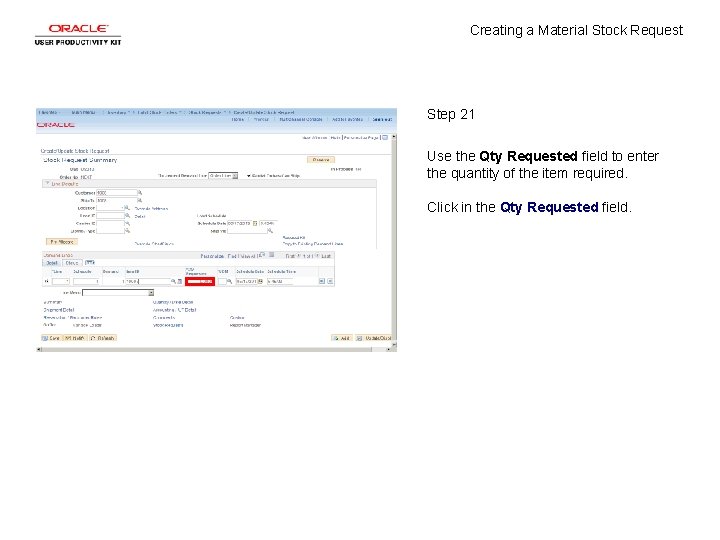Image resolution: width=720 pixels, height=540 pixels.
Task: Click the grid view-in-new-window icon
Action: [262, 255]
